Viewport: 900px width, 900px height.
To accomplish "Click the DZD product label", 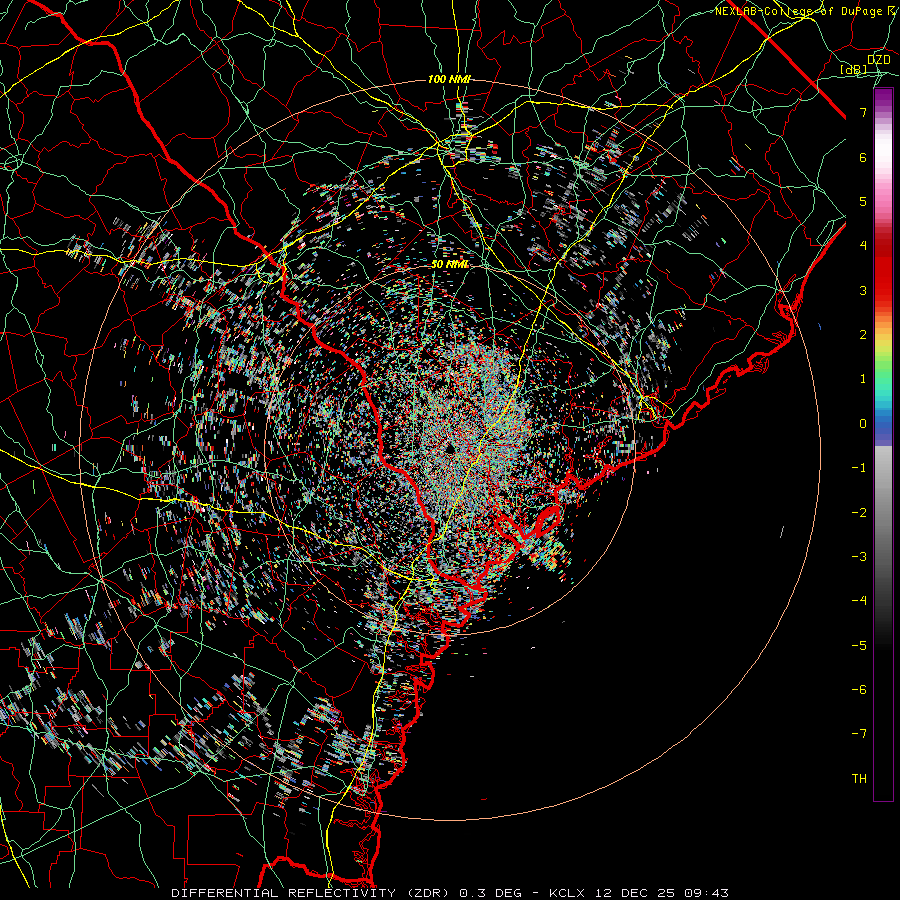I will click(x=878, y=60).
